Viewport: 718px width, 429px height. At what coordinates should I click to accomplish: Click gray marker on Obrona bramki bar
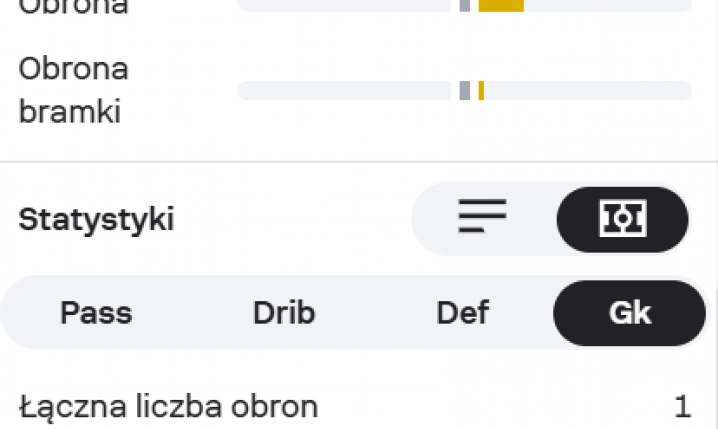point(465,91)
